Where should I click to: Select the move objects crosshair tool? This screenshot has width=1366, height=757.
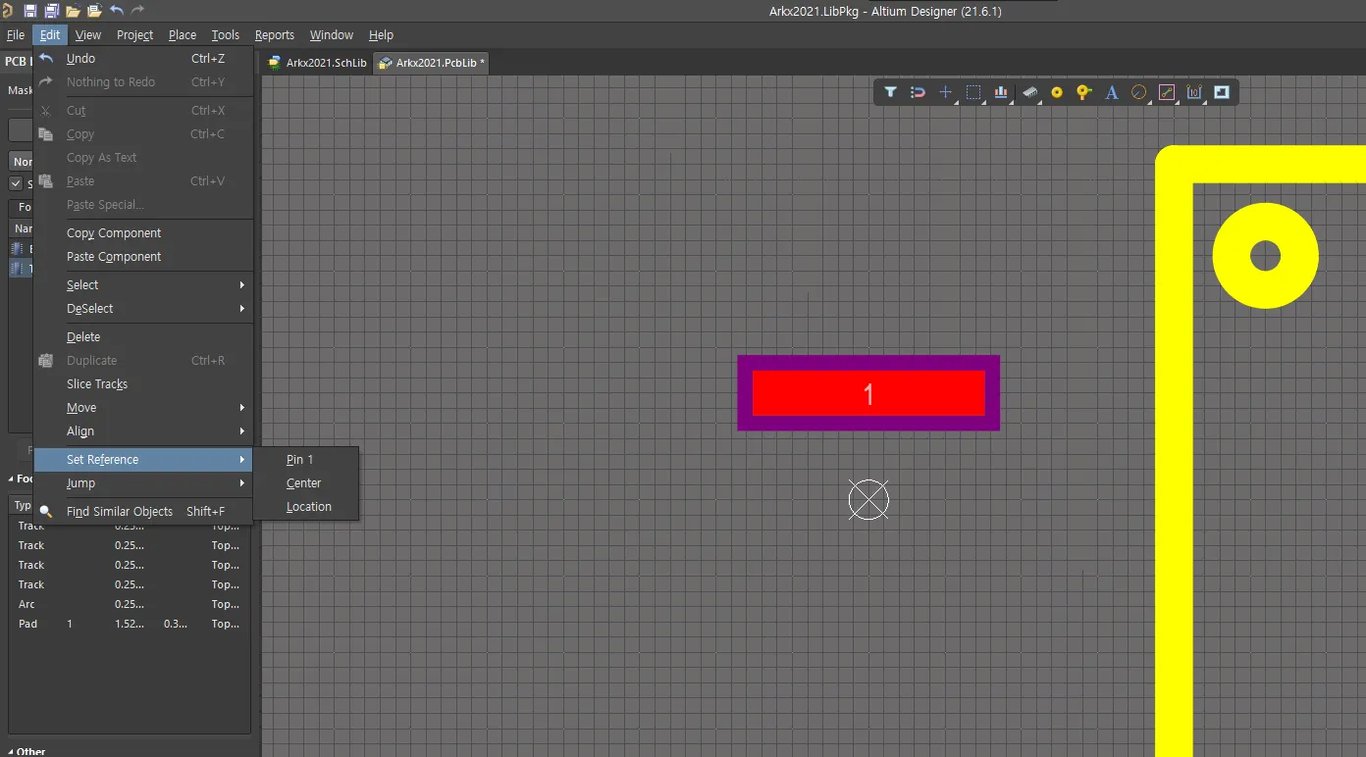pyautogui.click(x=945, y=92)
